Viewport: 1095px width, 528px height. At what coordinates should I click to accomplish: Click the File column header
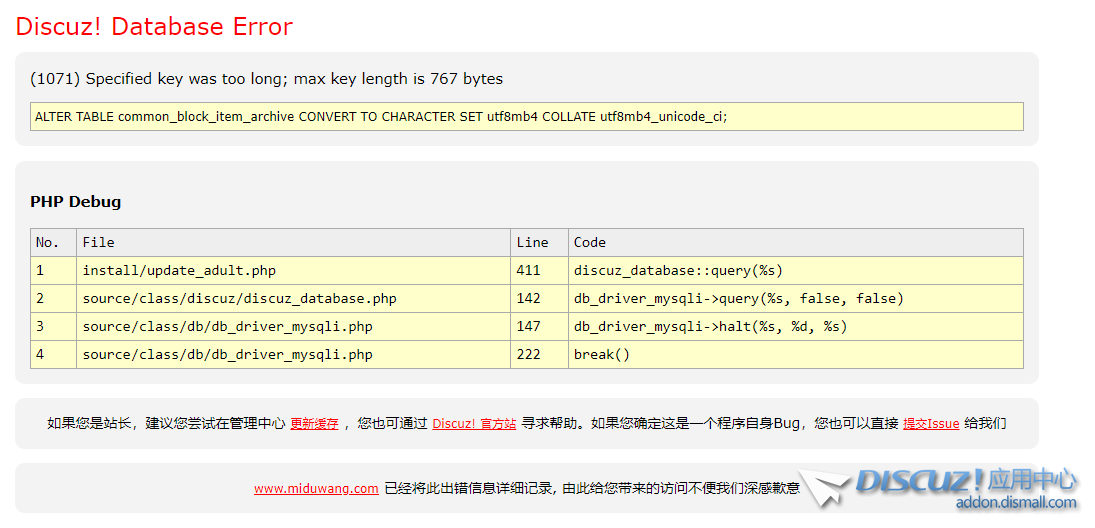tap(293, 242)
